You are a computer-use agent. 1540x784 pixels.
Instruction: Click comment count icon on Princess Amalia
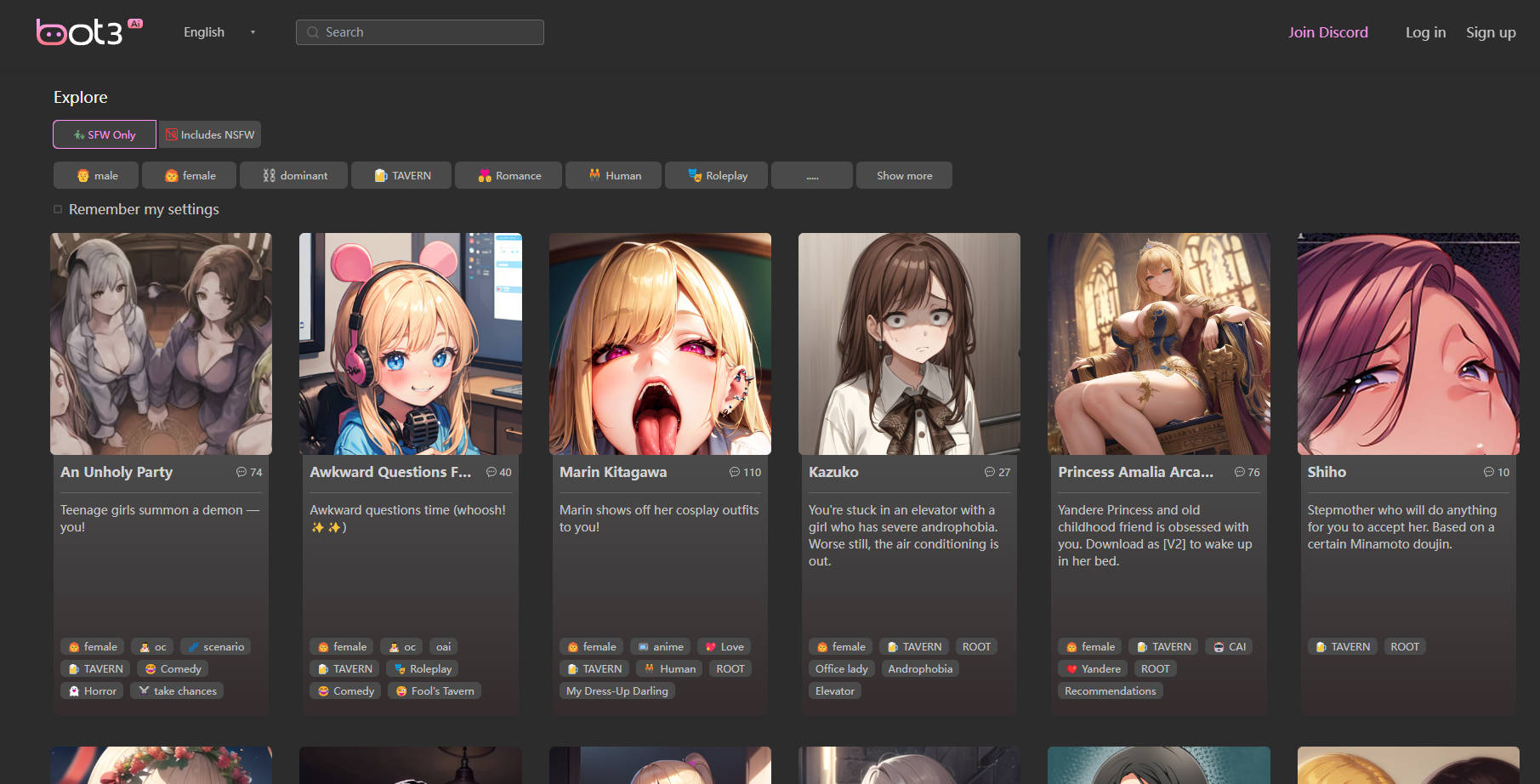(x=1240, y=472)
